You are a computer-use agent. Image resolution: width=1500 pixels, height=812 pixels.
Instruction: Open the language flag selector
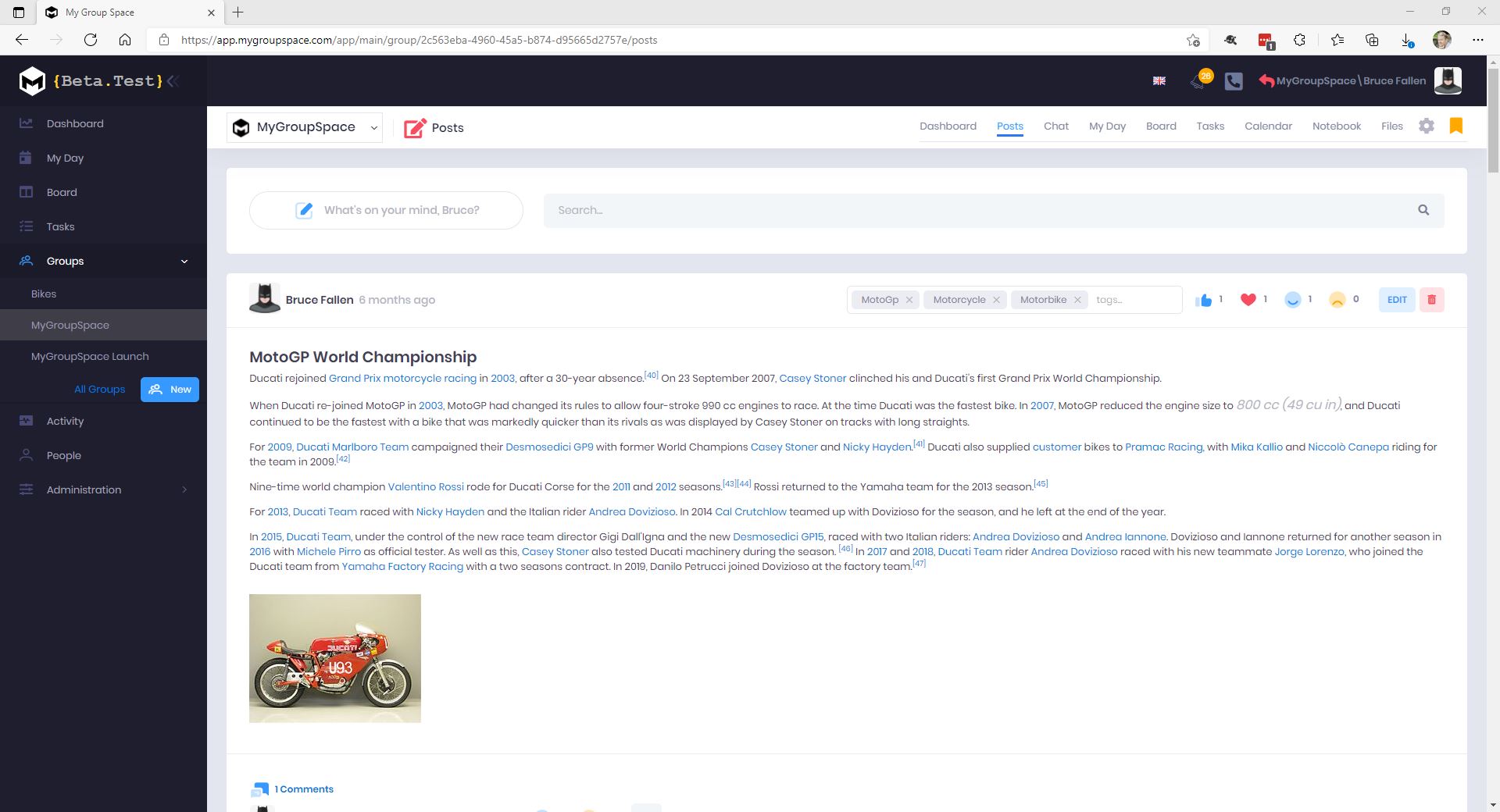point(1159,80)
